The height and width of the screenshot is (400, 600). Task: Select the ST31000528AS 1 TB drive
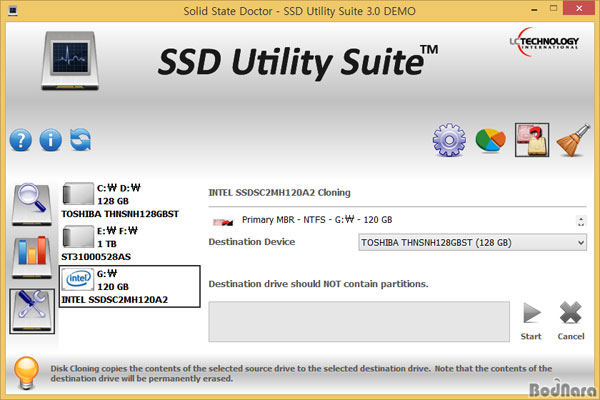tap(129, 243)
